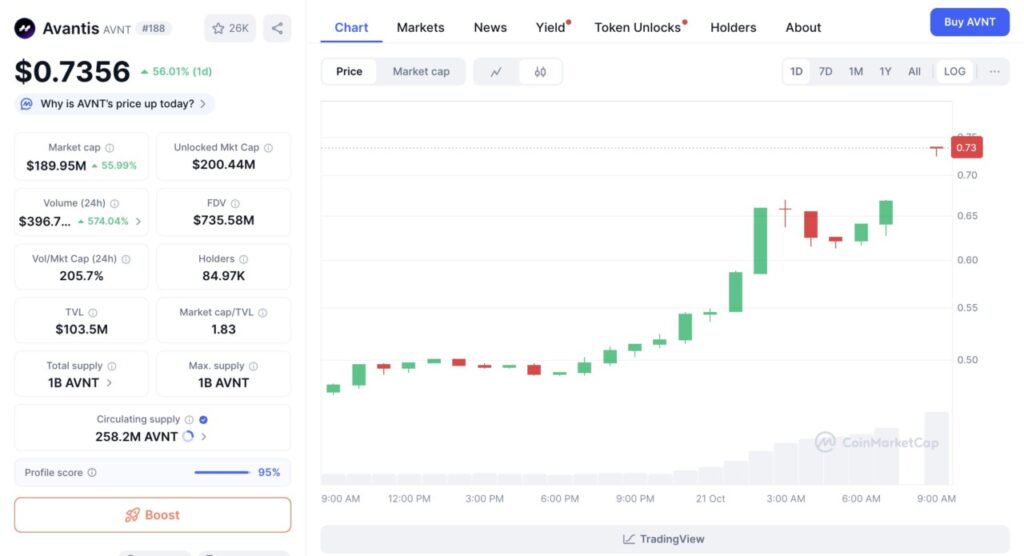Show info for Market cap/TVL
1024x556 pixels.
pyautogui.click(x=263, y=313)
